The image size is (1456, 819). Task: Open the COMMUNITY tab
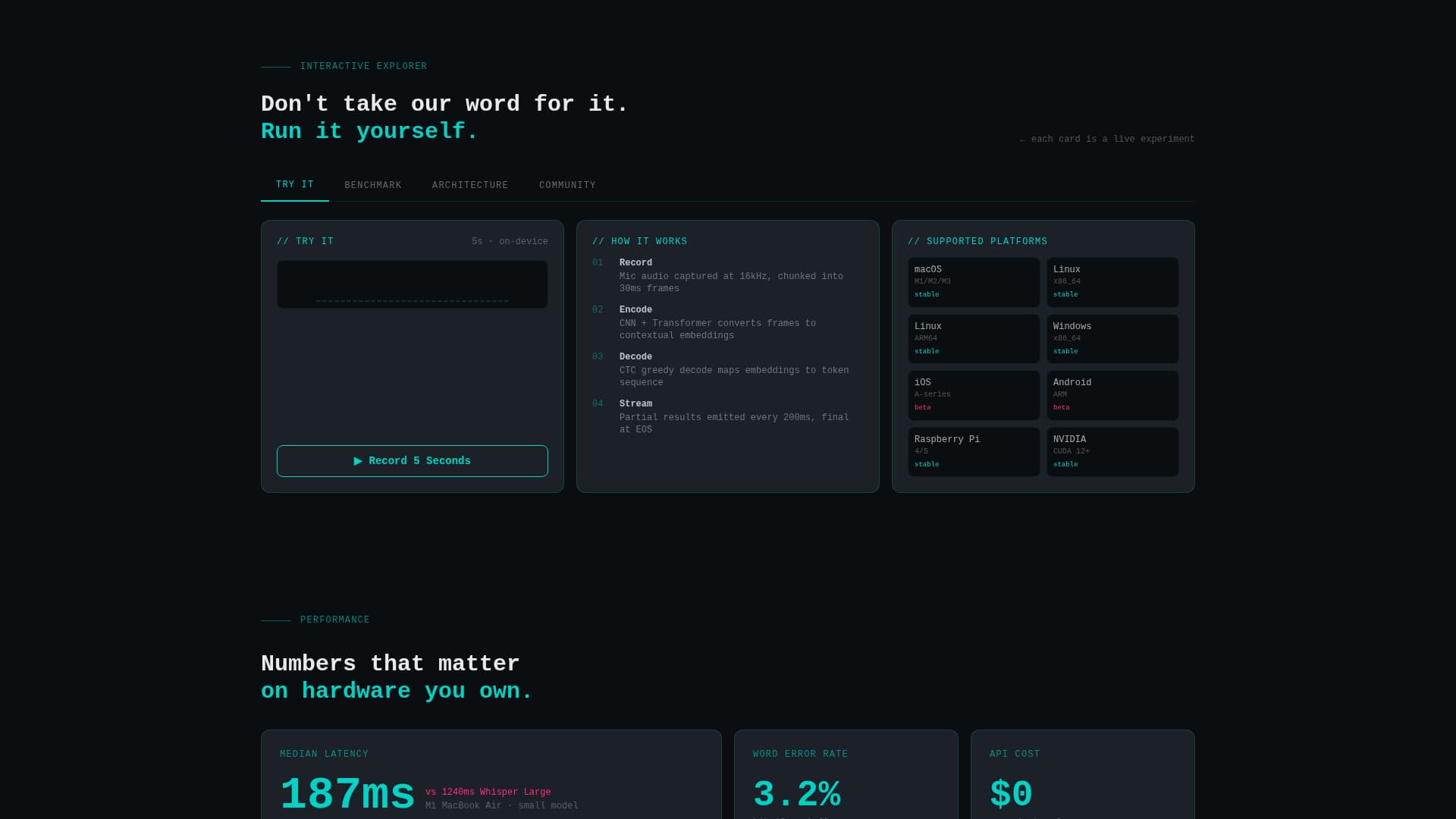567,185
